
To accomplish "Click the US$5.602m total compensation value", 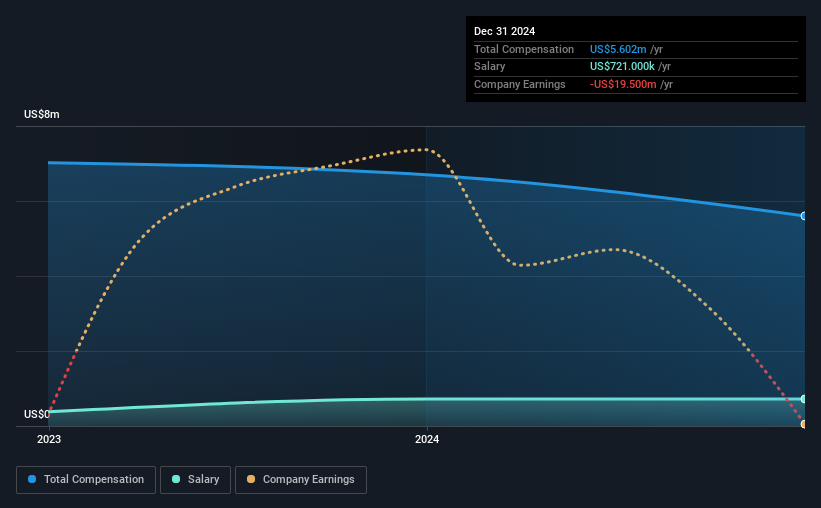I will coord(618,49).
